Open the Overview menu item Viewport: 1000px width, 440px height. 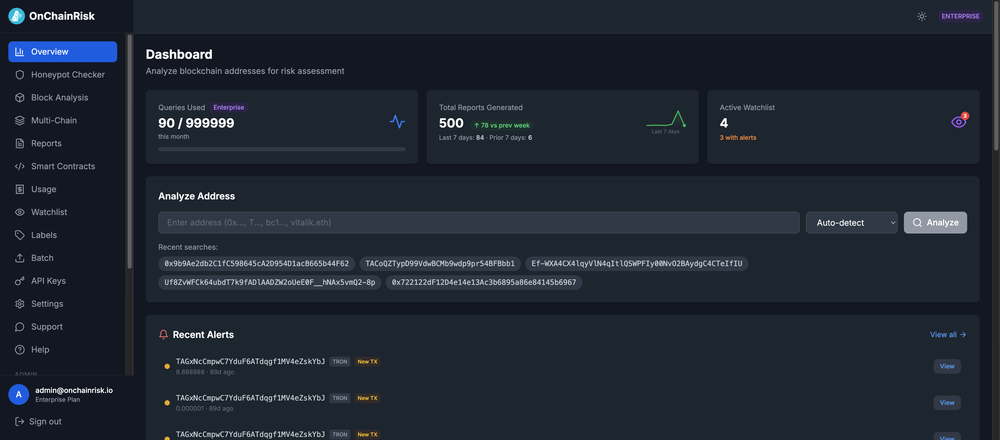tap(62, 52)
